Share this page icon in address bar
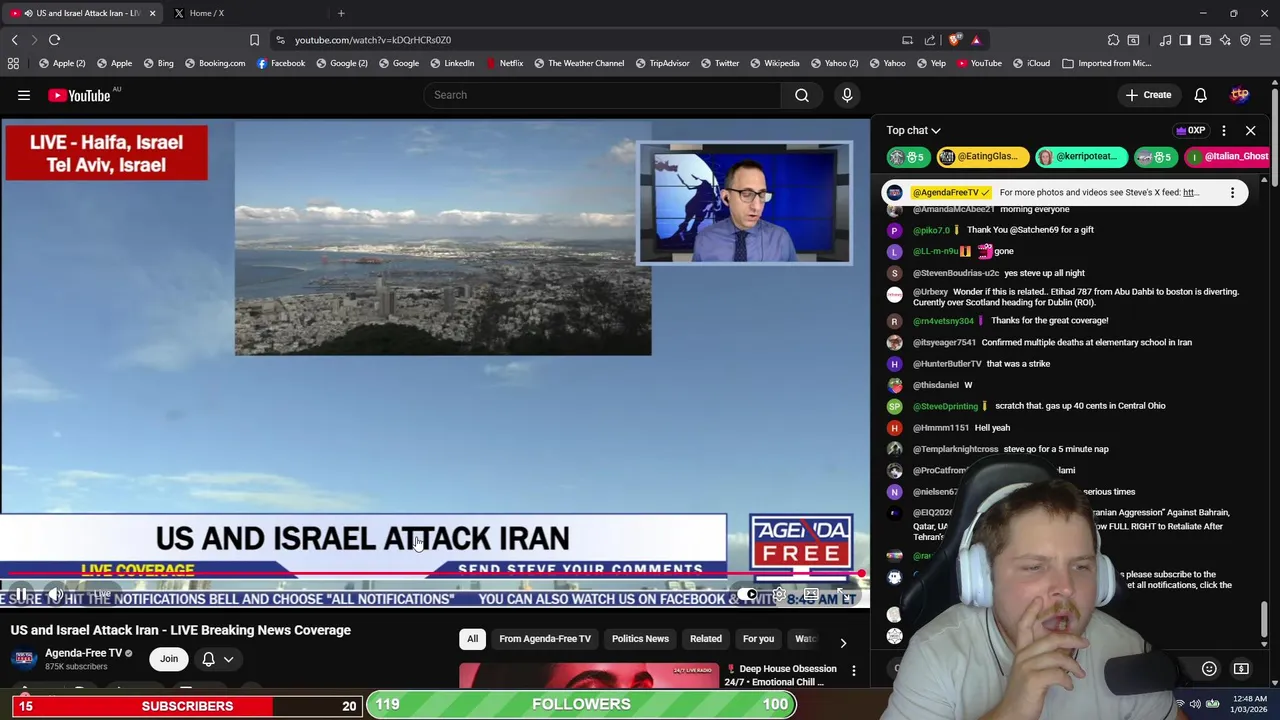This screenshot has width=1280, height=720. [x=930, y=40]
